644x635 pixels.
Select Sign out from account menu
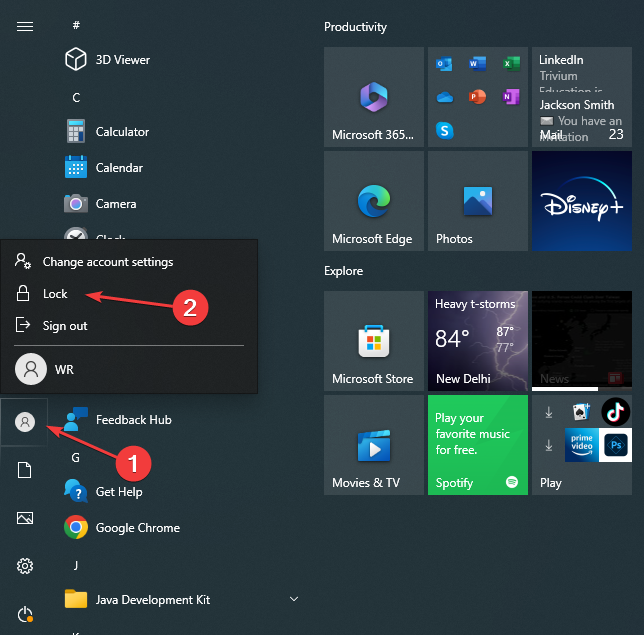pos(129,326)
